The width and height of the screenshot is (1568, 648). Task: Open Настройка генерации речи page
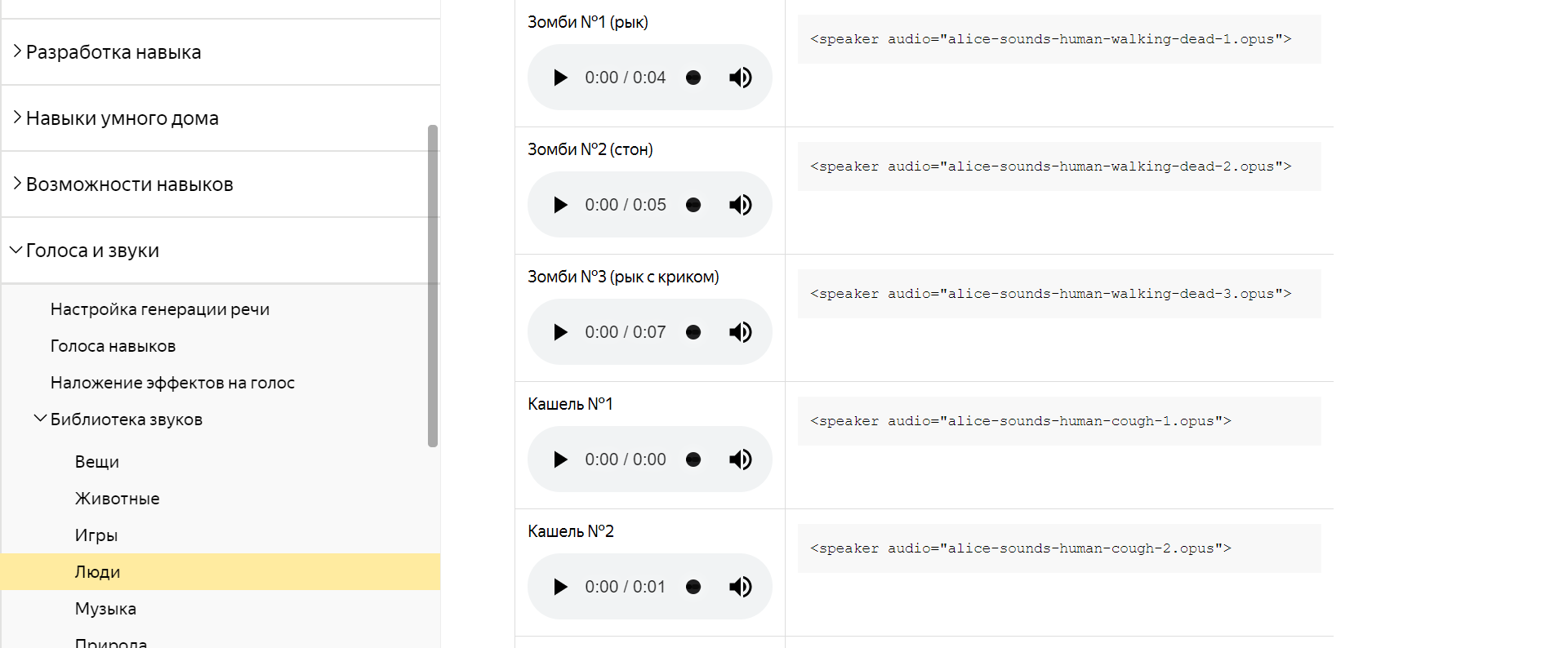[x=160, y=309]
